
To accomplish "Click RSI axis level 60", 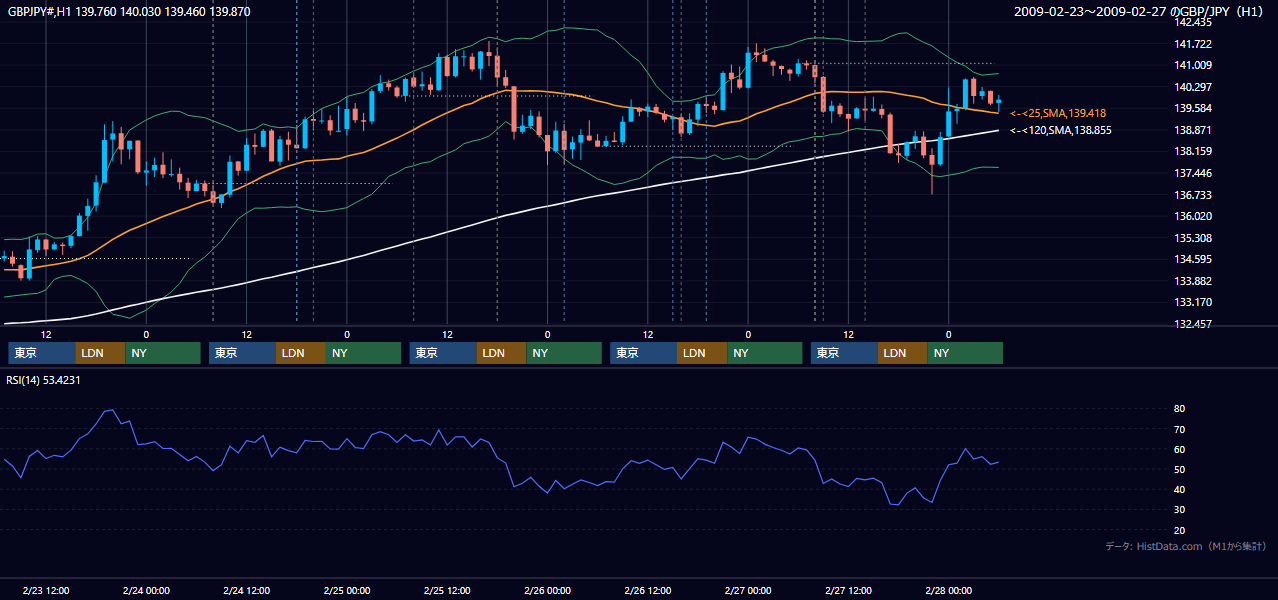I will [x=1179, y=449].
